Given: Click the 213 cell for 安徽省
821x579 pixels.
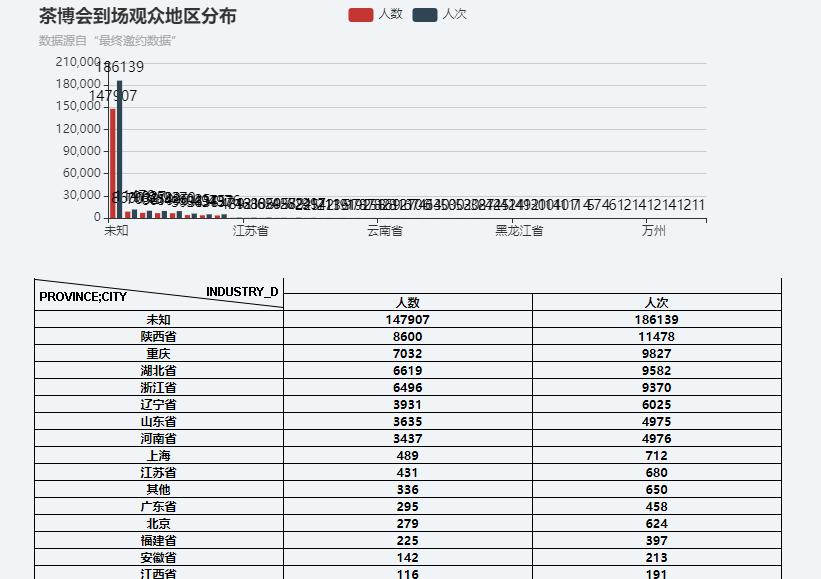Looking at the screenshot, I should (657, 558).
